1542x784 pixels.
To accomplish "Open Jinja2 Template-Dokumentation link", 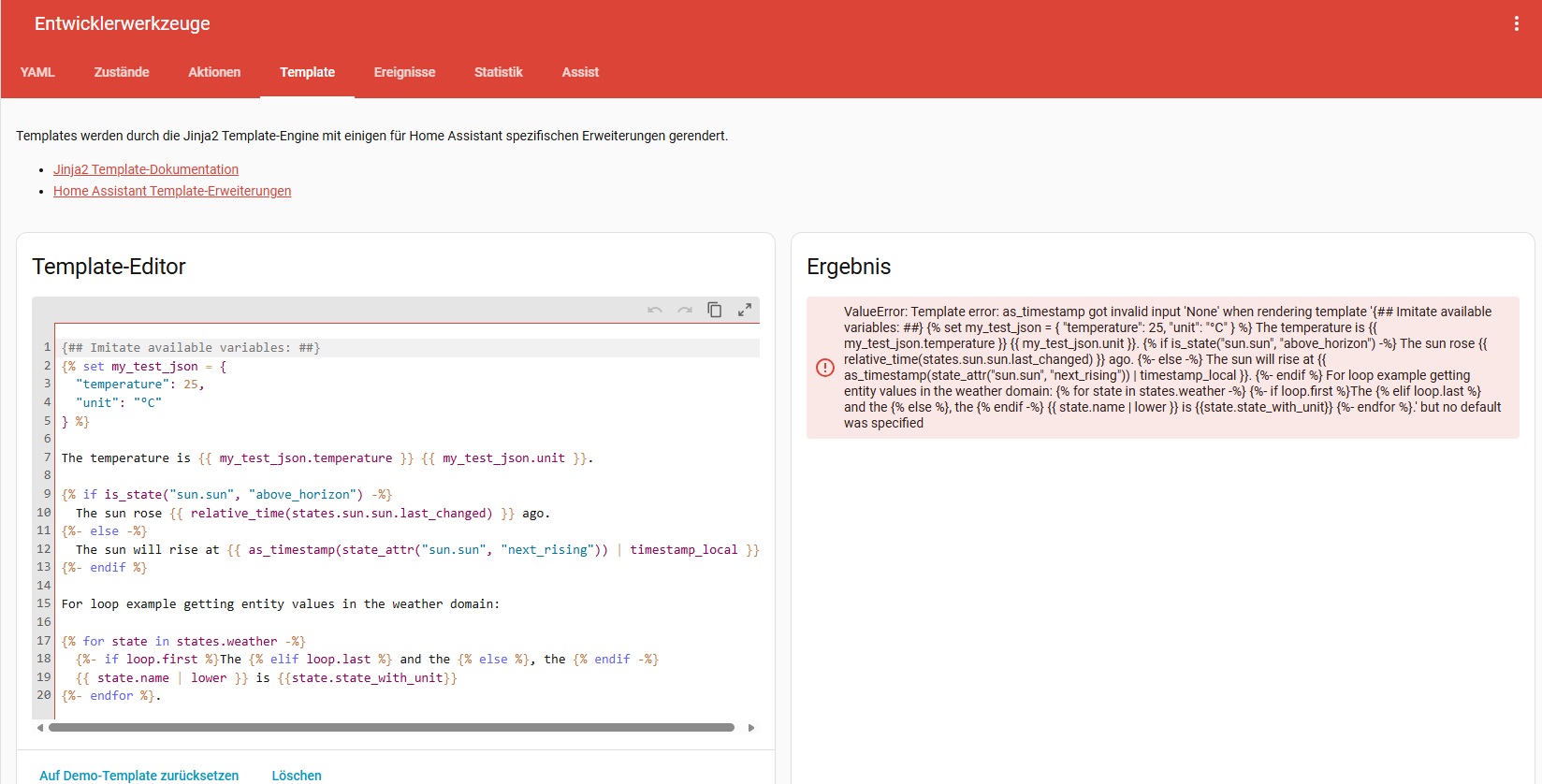I will pos(146,169).
